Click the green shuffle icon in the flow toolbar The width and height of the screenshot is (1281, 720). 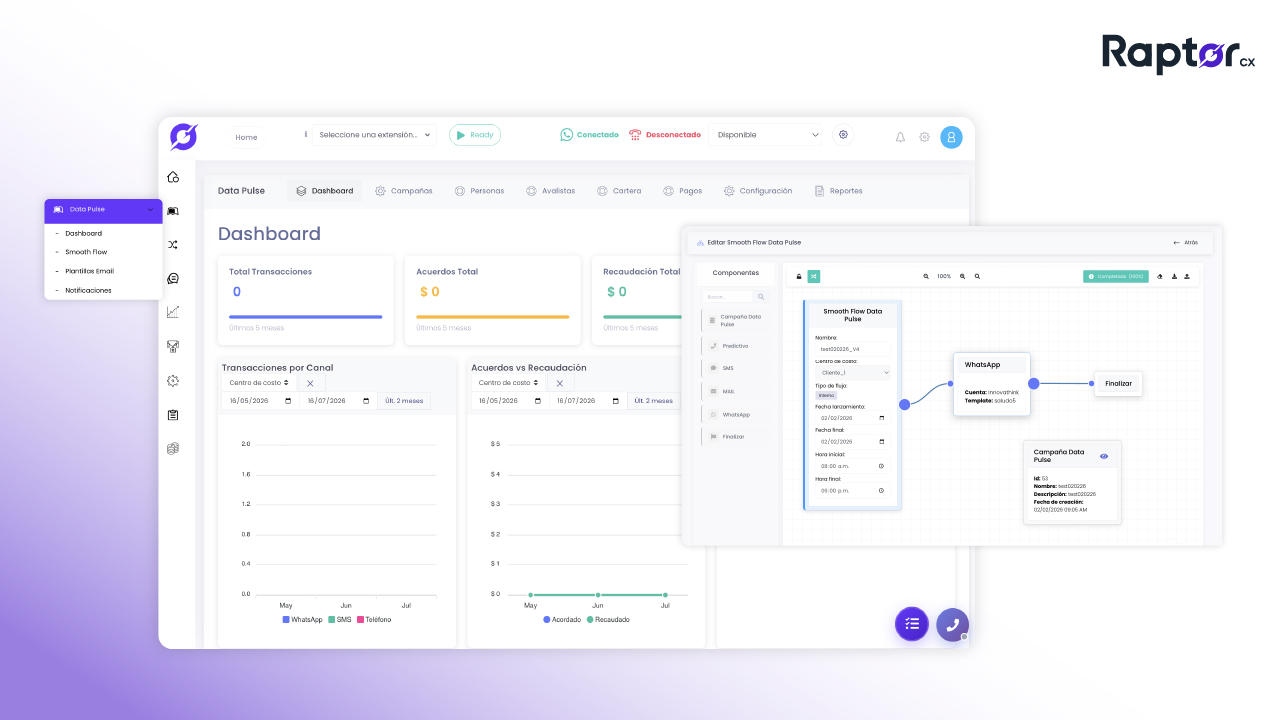[x=814, y=276]
